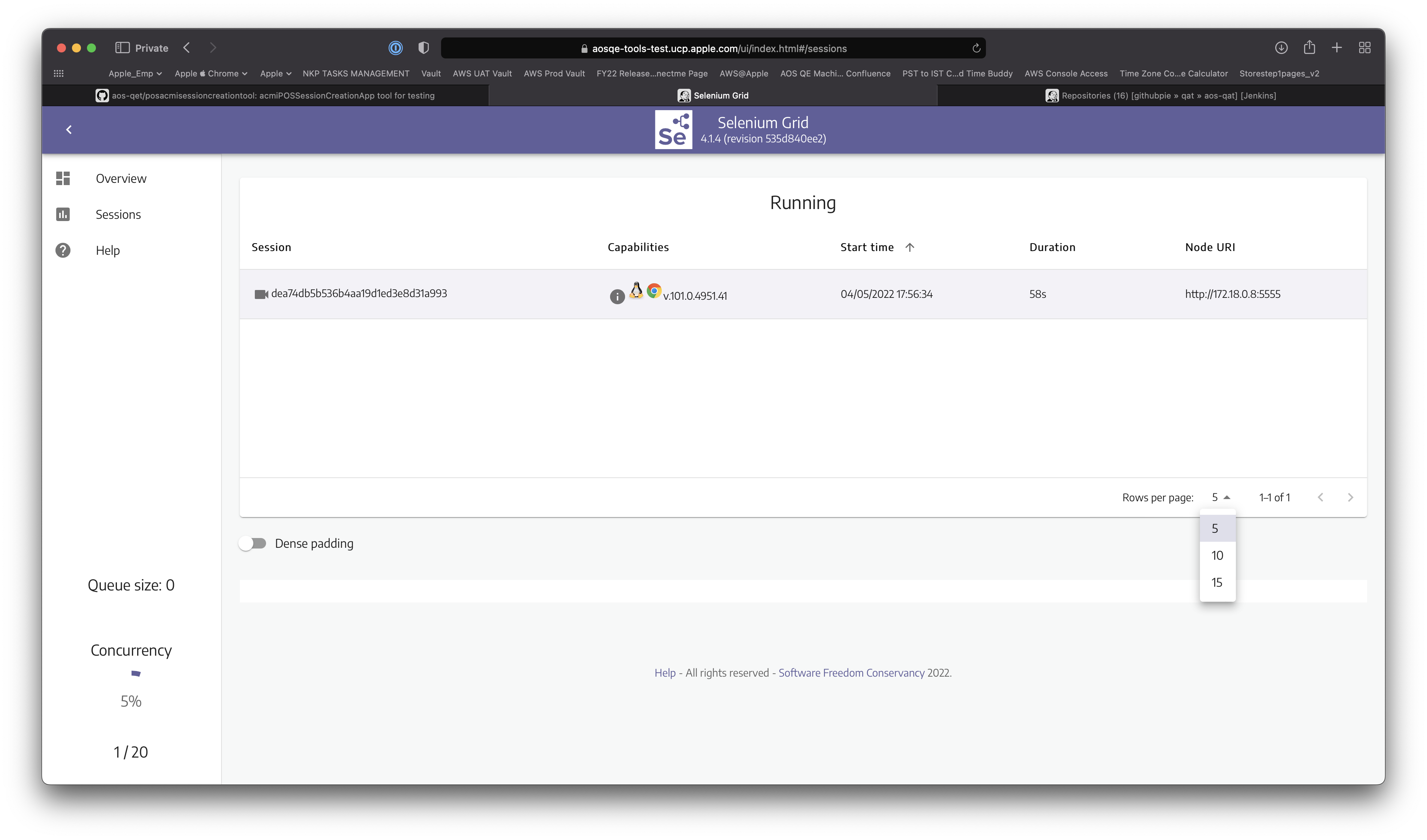1427x840 pixels.
Task: Open the Software Freedom Conservancy link
Action: pos(851,673)
